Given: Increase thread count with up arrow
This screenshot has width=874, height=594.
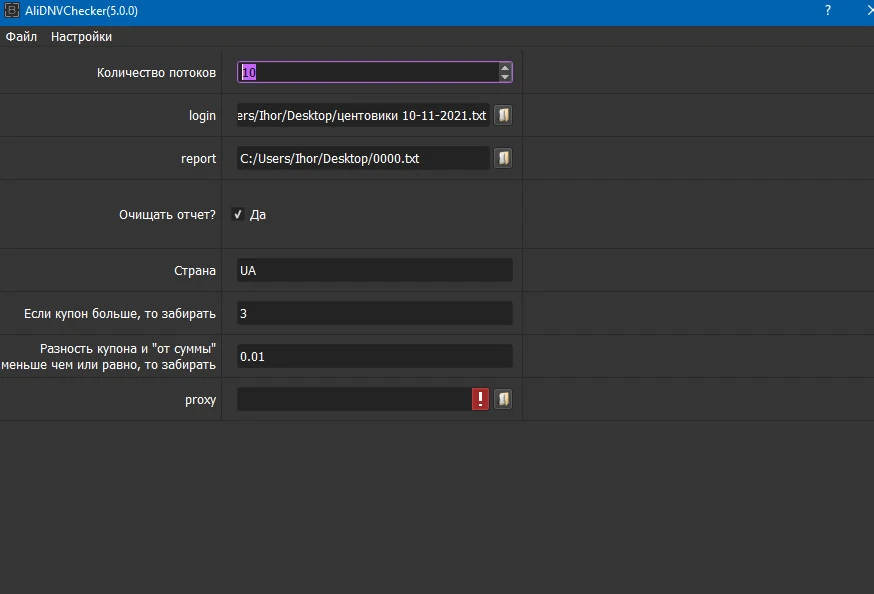Looking at the screenshot, I should [x=505, y=68].
